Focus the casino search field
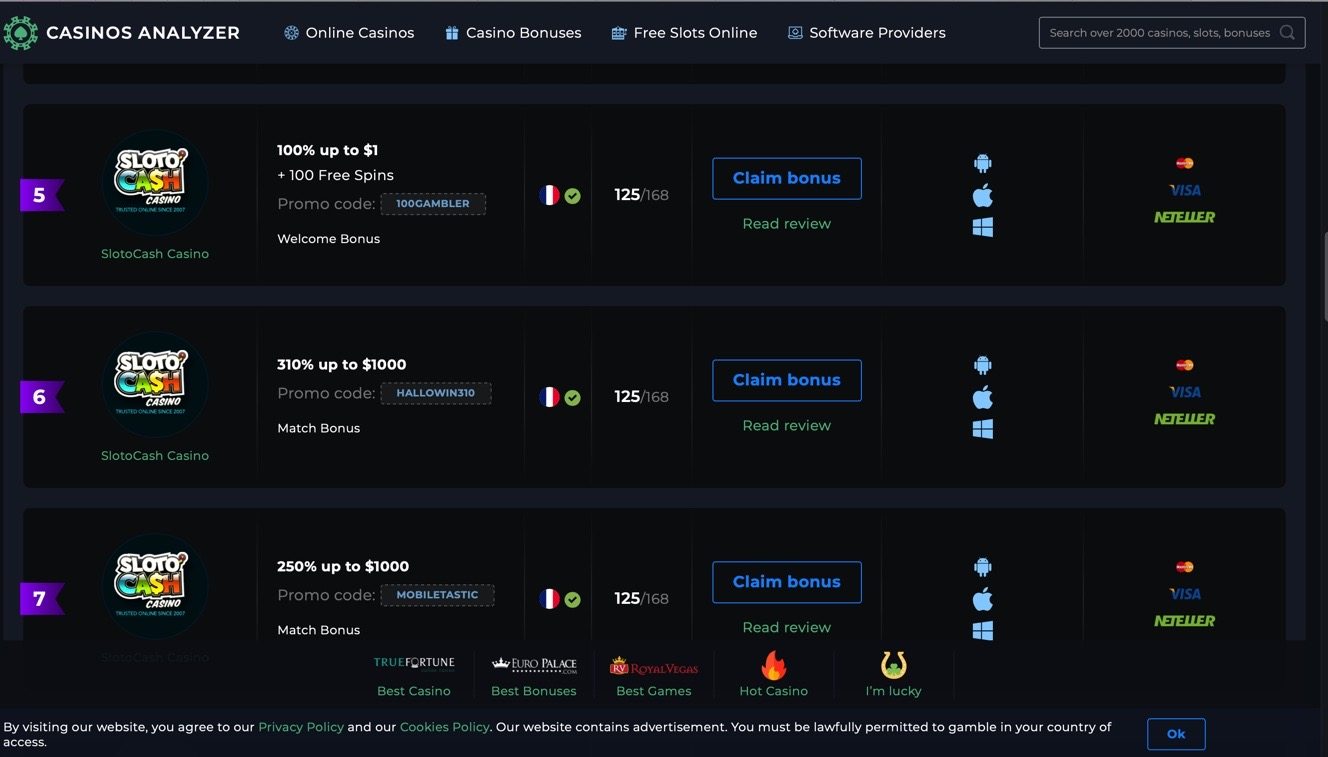 coord(1172,33)
